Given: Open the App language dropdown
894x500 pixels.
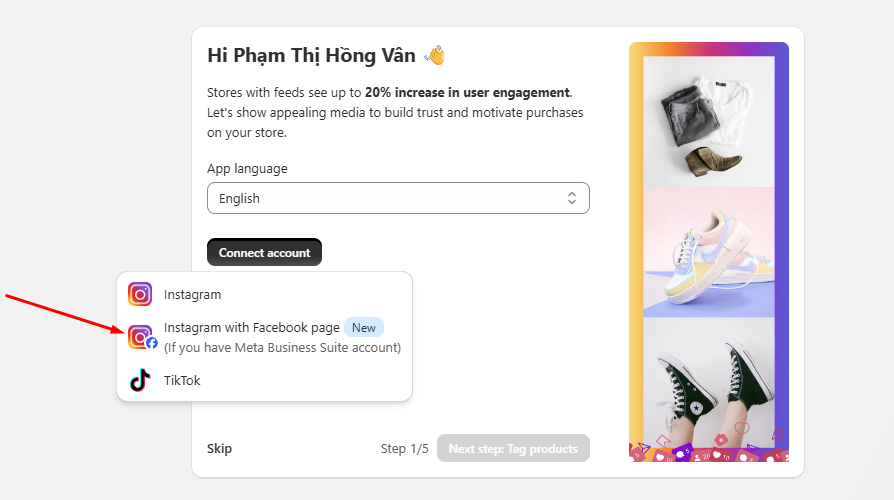Looking at the screenshot, I should coord(398,198).
